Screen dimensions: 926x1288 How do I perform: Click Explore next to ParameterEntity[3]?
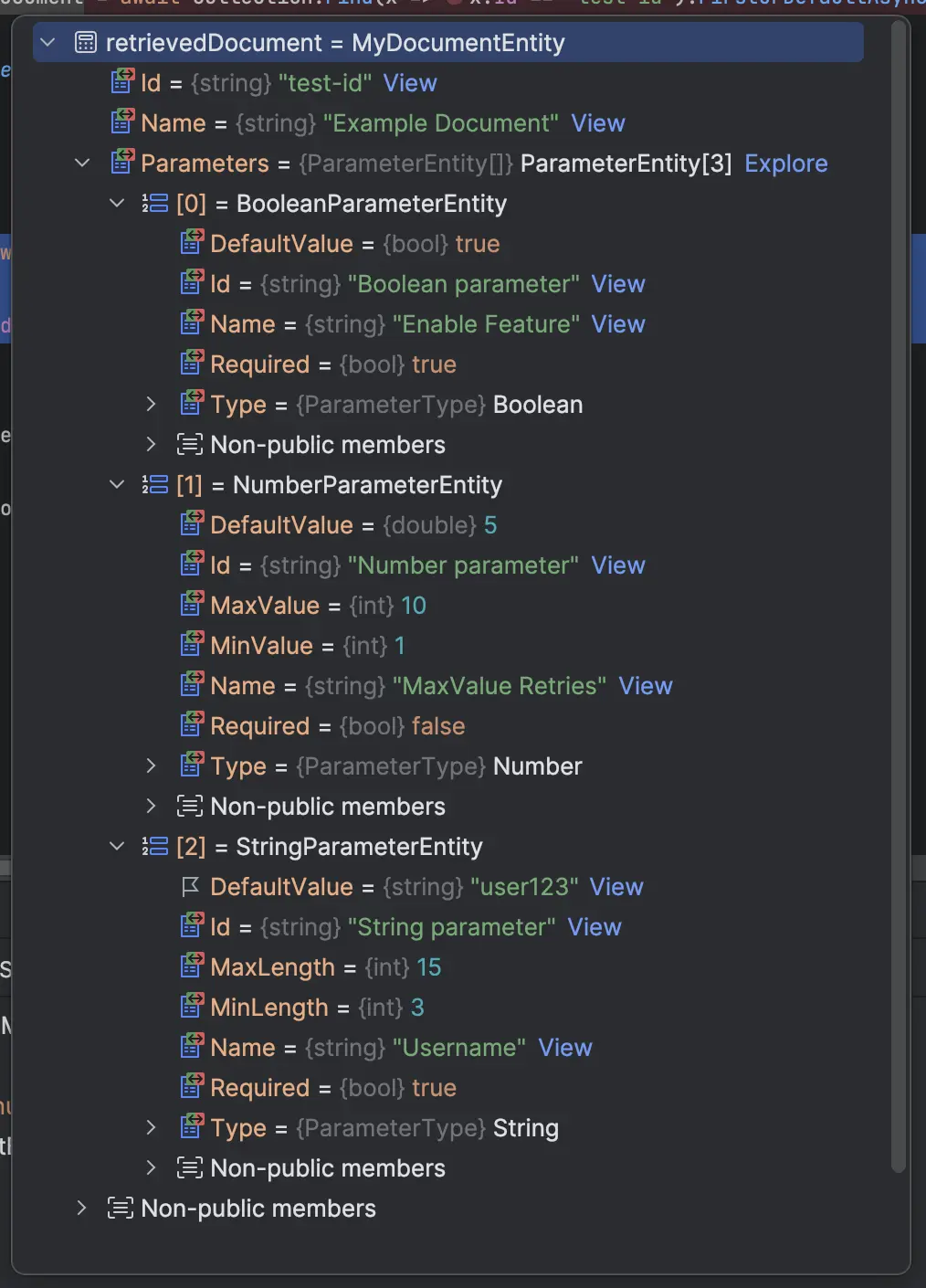[x=786, y=163]
